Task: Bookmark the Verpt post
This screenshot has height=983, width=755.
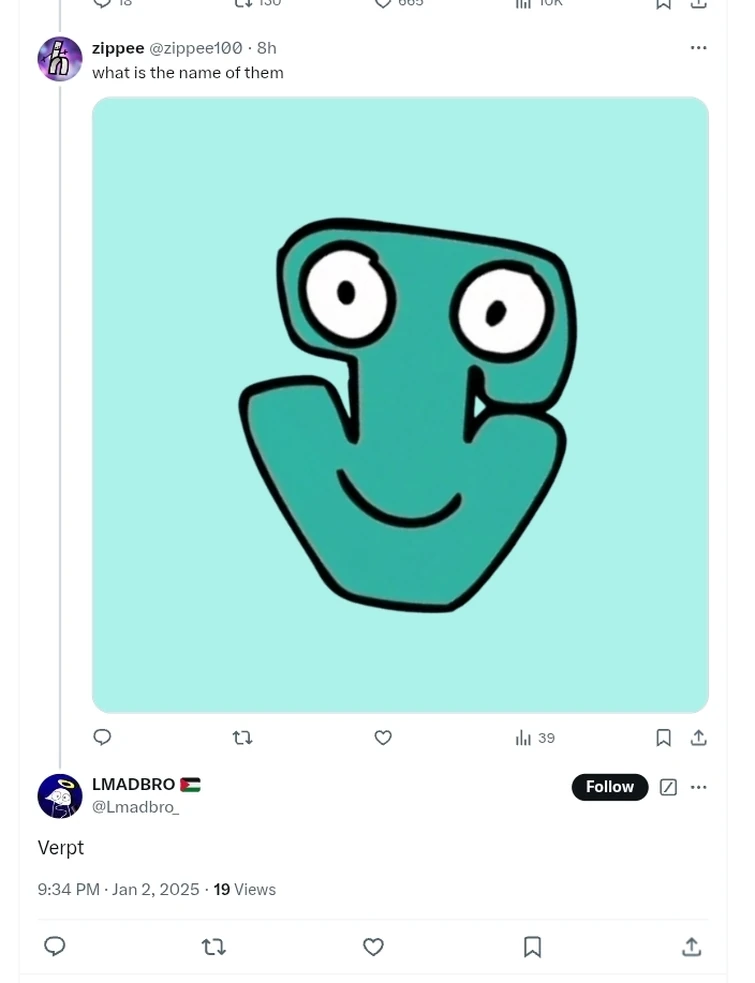Action: (532, 946)
